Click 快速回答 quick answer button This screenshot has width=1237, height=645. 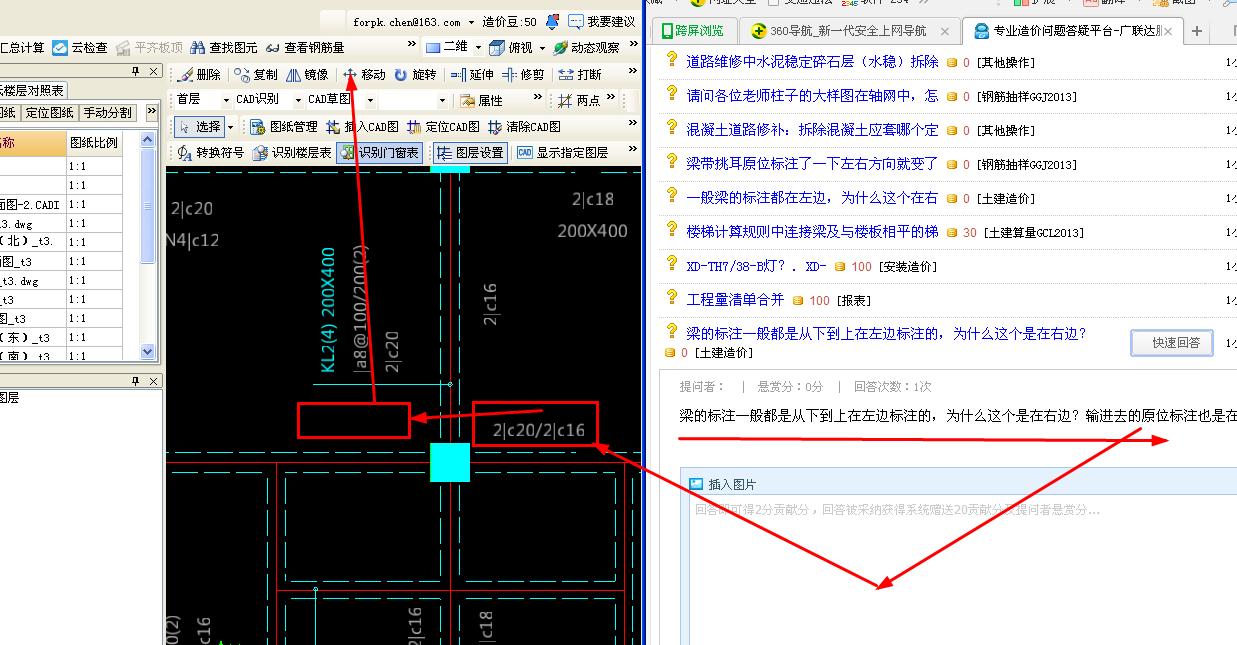(x=1172, y=343)
